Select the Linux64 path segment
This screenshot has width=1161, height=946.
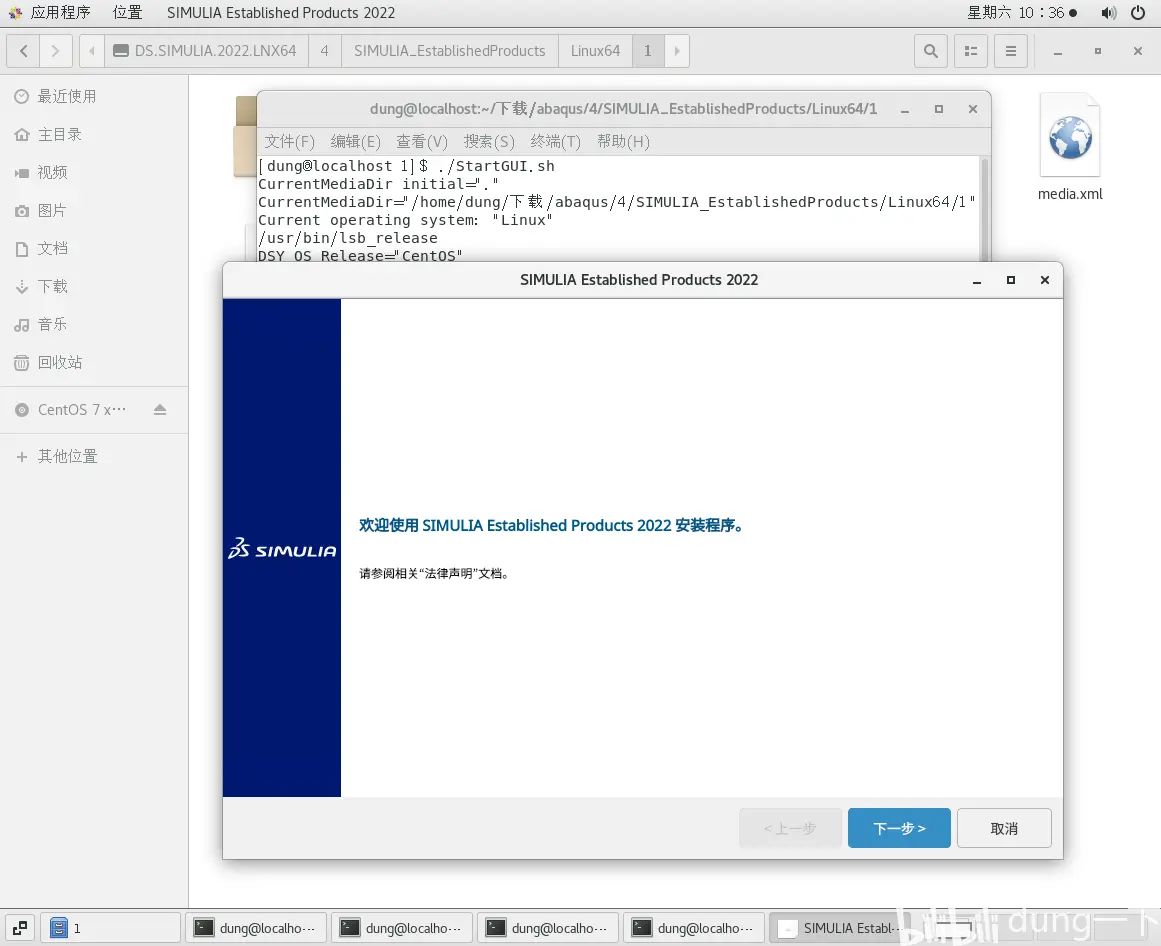(595, 51)
